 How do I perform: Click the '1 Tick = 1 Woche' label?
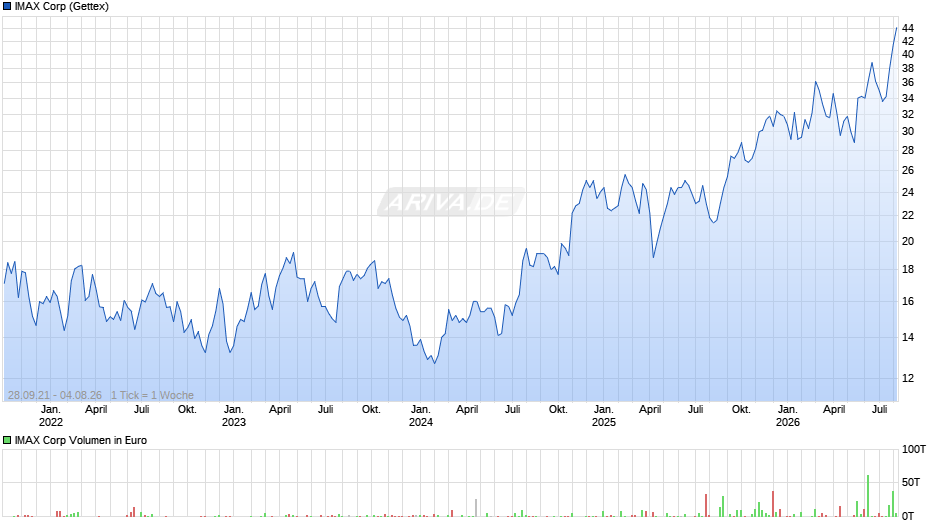pos(152,395)
